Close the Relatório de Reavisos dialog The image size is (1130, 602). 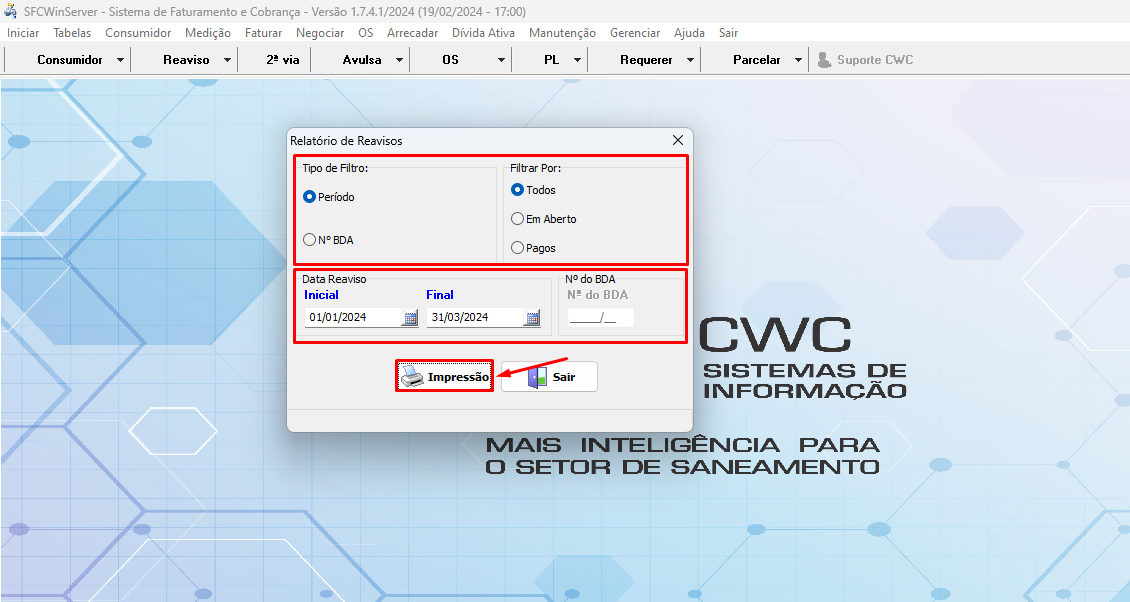677,141
